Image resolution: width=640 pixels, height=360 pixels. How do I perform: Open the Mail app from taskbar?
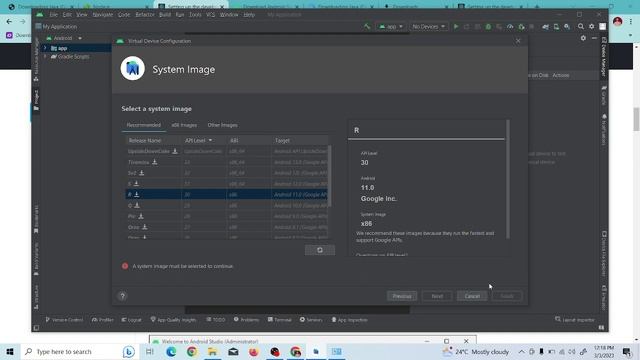click(x=233, y=351)
